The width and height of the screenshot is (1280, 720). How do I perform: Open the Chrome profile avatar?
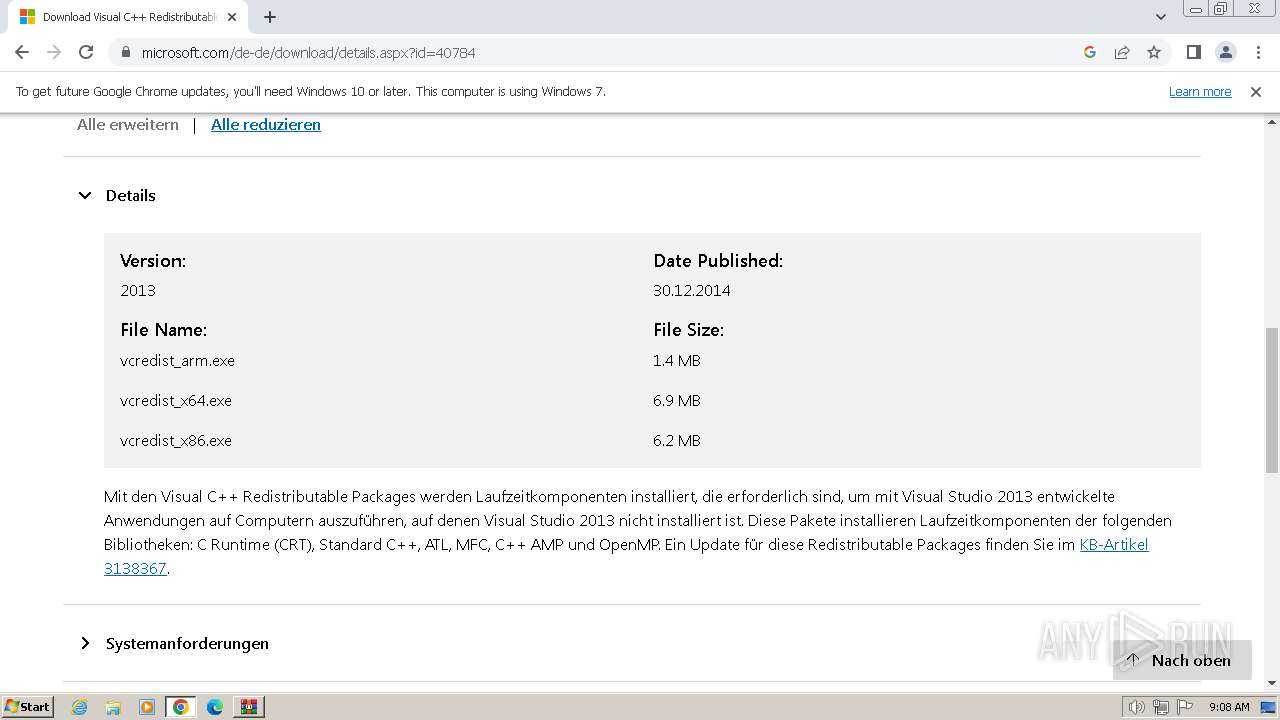[x=1226, y=52]
